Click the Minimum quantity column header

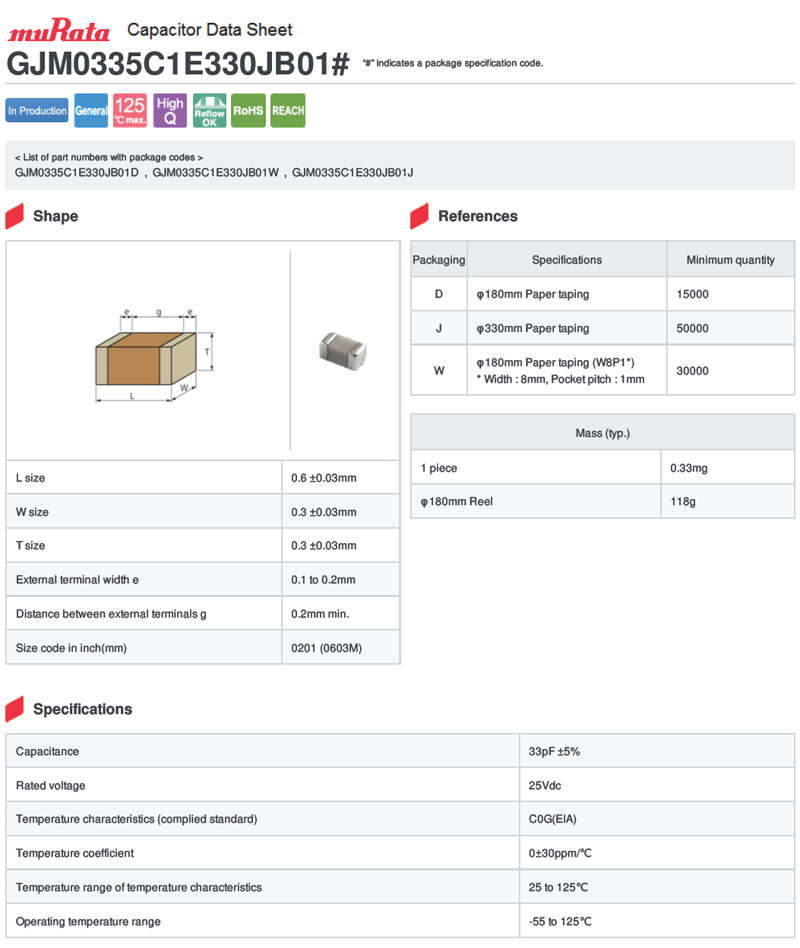[730, 260]
